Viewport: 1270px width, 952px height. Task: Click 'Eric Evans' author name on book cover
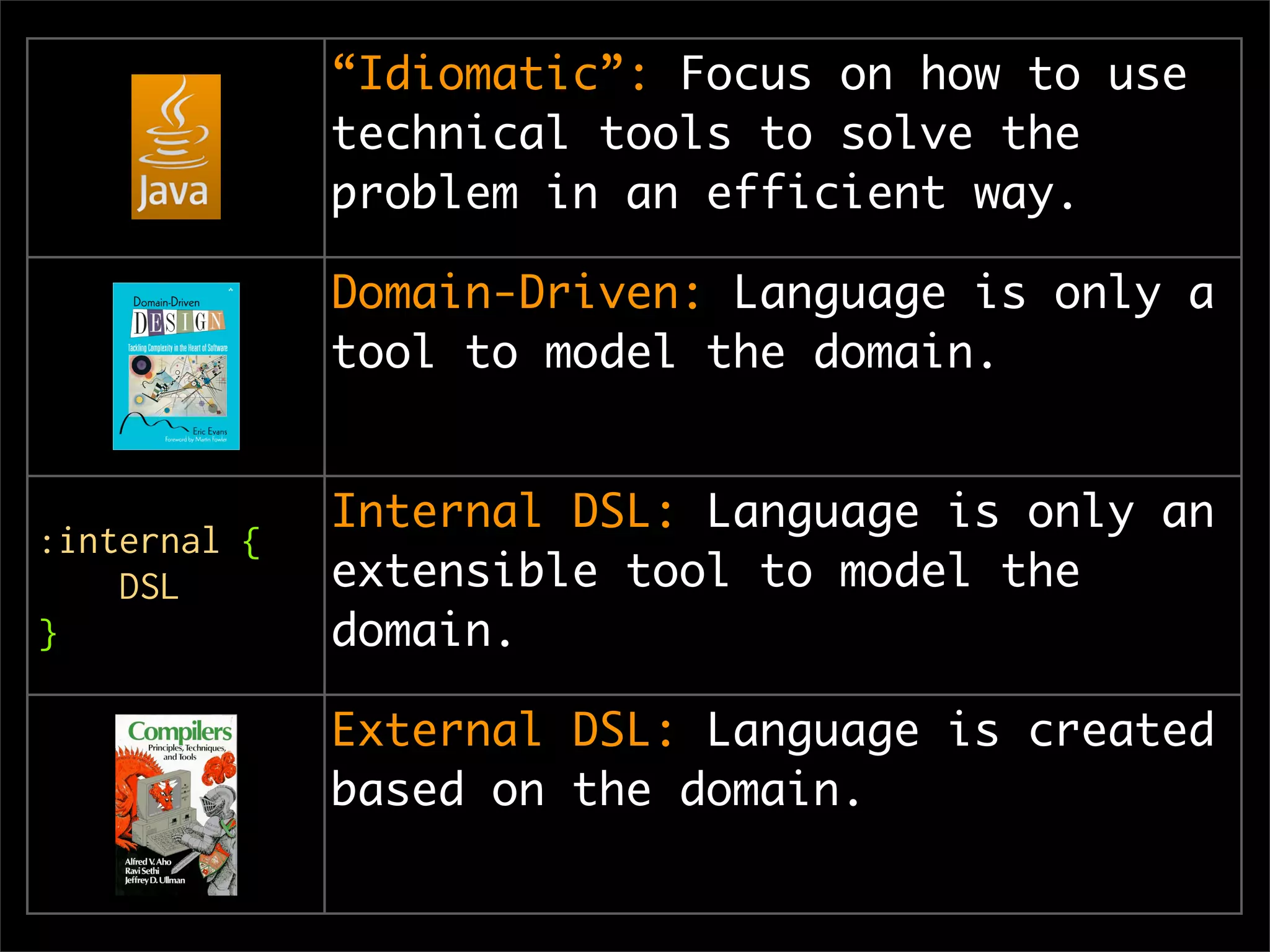pos(210,431)
